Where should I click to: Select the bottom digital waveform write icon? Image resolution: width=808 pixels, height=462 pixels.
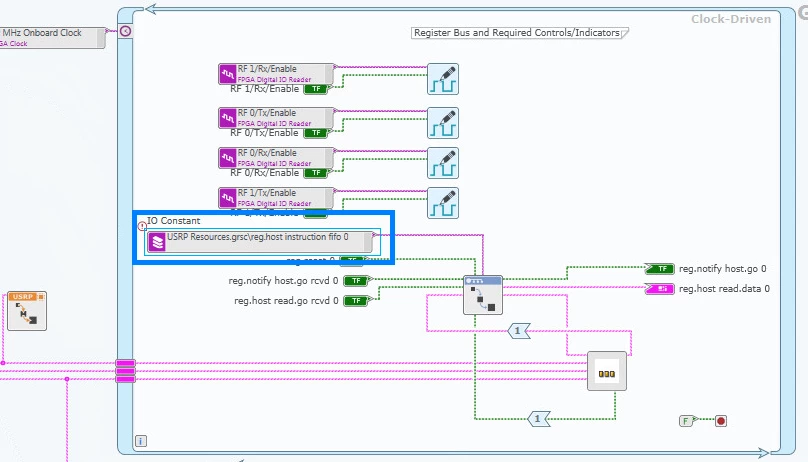[x=442, y=203]
